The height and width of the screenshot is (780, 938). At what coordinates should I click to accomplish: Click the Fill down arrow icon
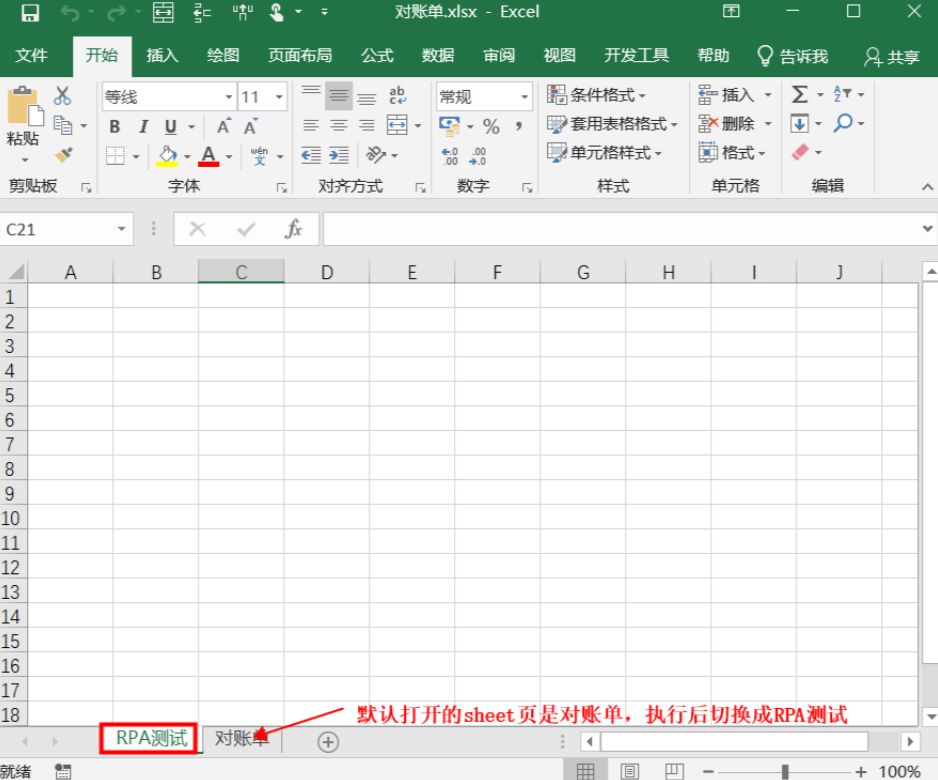coord(800,123)
